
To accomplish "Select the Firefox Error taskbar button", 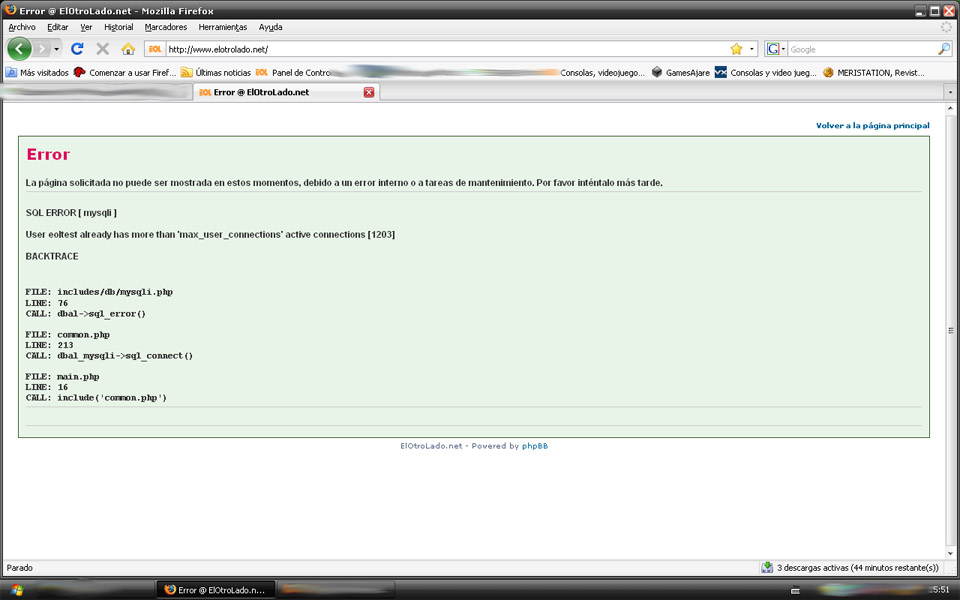I will (216, 590).
